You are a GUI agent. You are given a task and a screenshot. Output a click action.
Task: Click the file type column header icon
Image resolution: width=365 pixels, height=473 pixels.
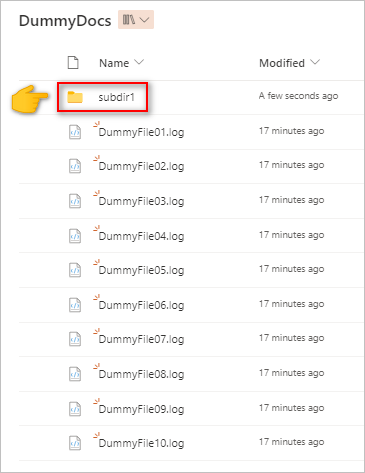point(73,62)
